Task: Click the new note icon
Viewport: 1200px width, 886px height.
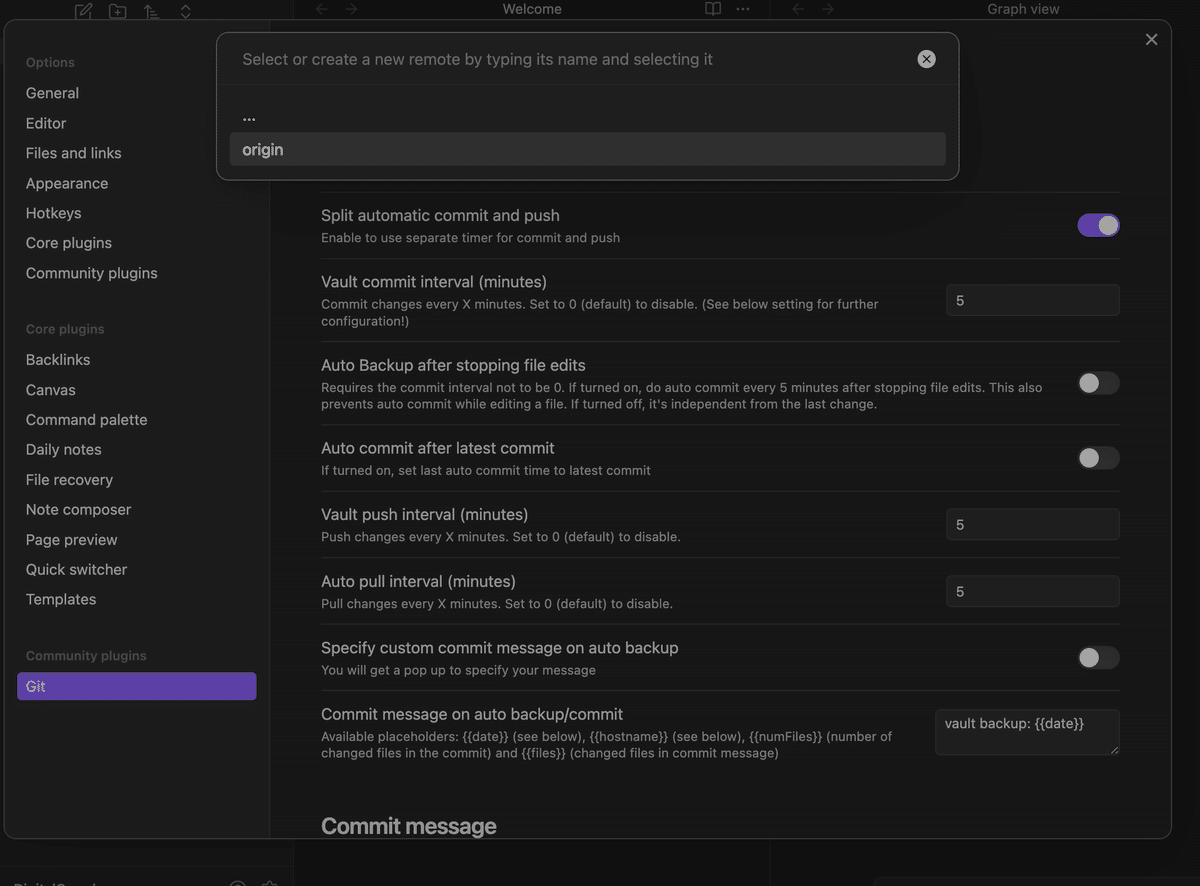Action: tap(84, 11)
